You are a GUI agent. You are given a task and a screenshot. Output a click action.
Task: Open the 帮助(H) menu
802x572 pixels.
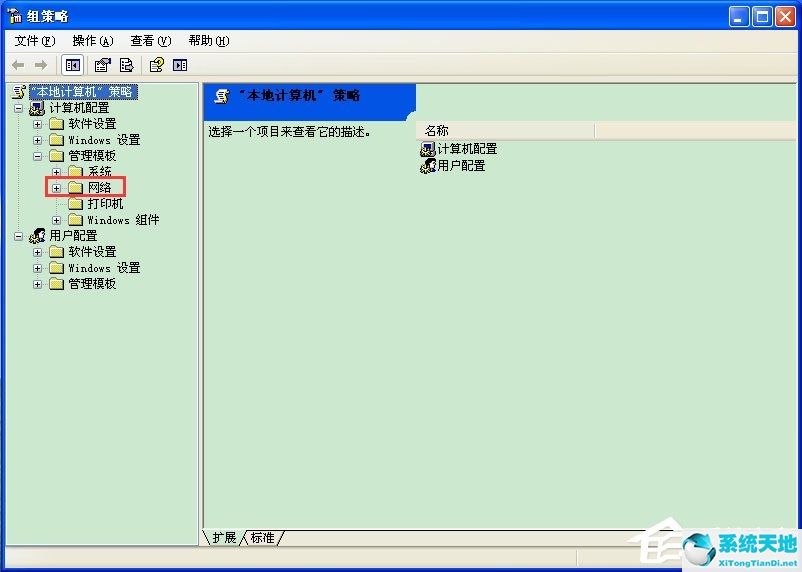[209, 41]
